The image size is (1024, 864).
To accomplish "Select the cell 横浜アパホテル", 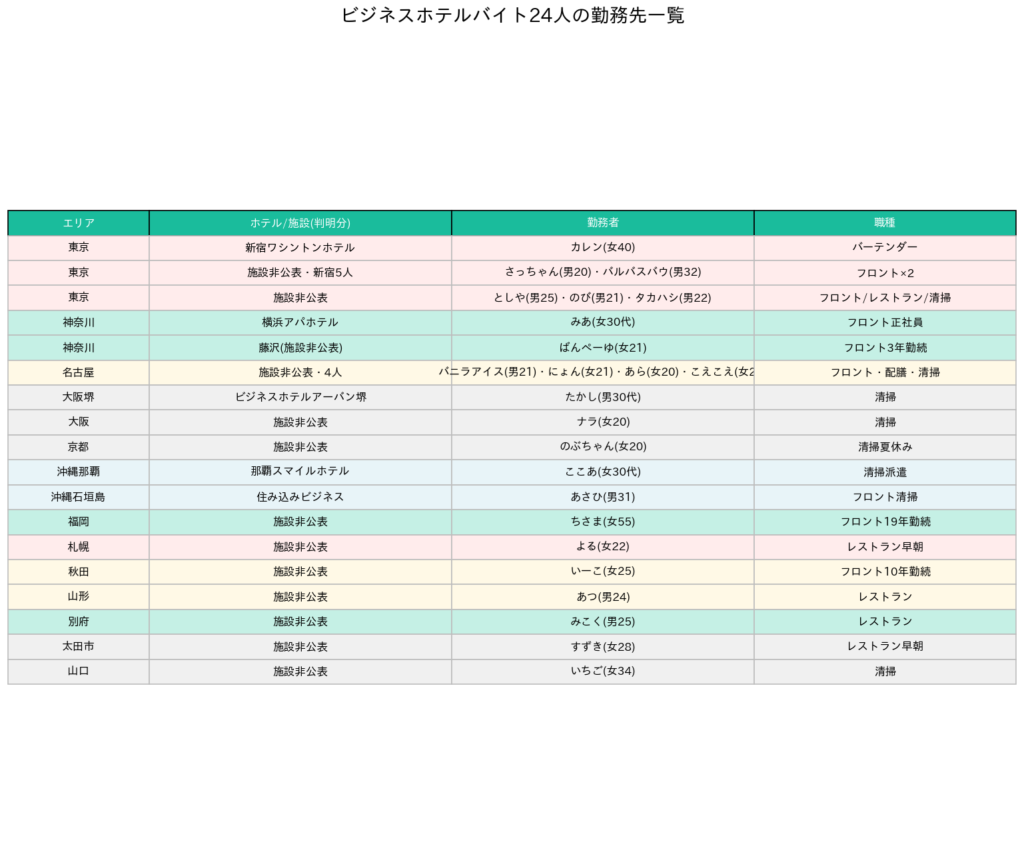I will pos(300,323).
